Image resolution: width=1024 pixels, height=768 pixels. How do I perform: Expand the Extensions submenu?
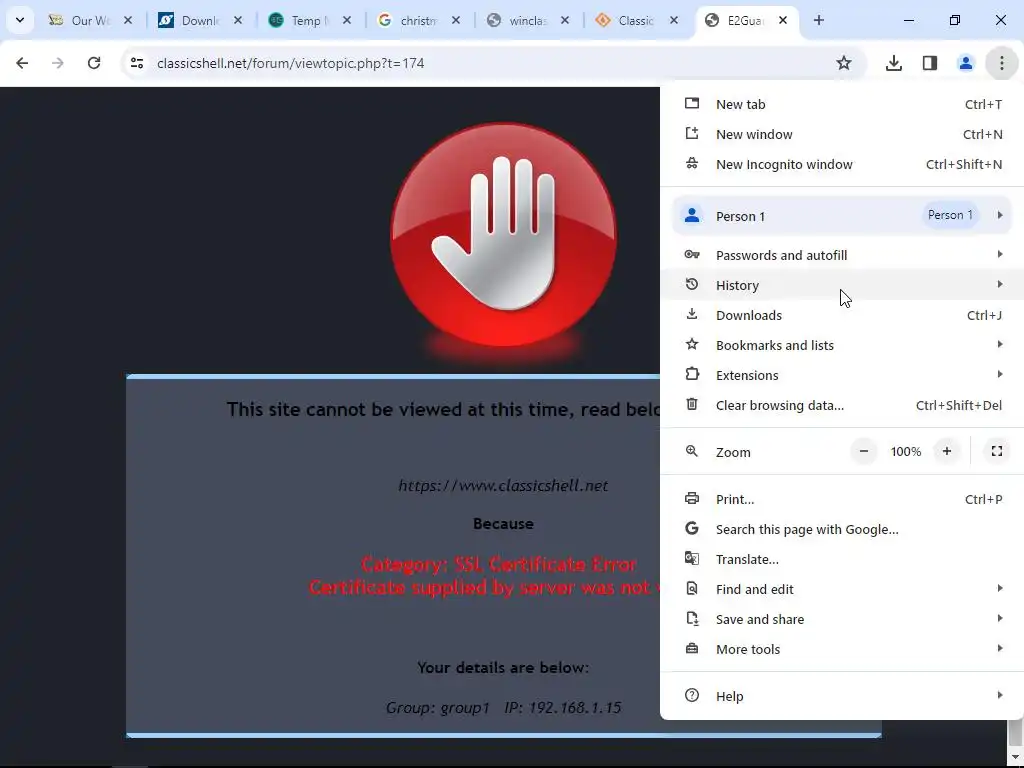(x=842, y=376)
